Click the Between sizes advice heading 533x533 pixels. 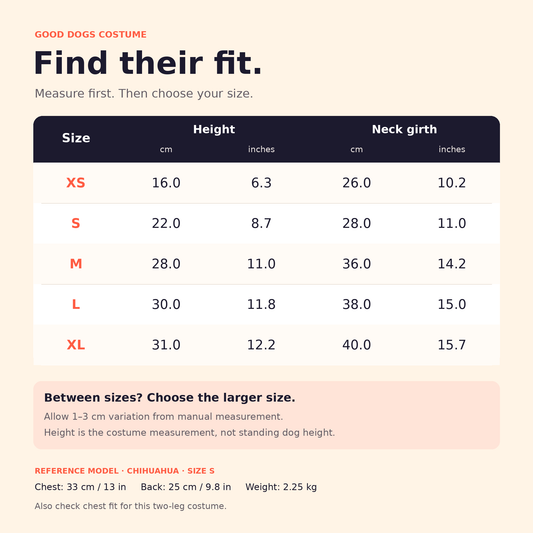coord(170,397)
